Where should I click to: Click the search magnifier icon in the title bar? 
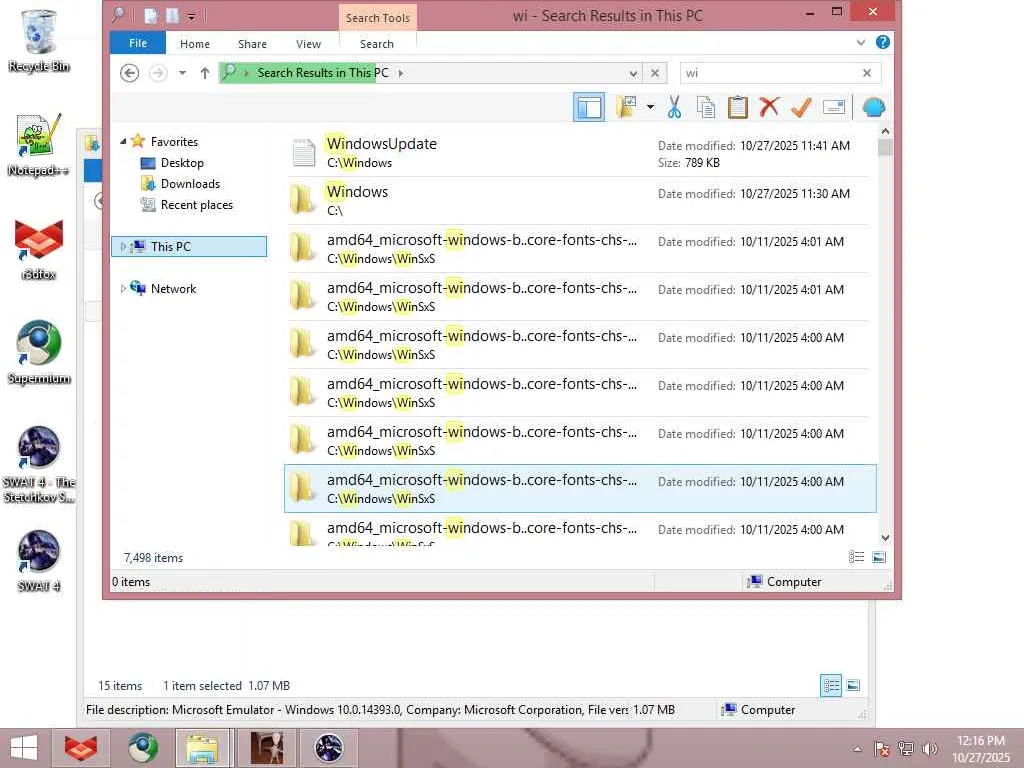(x=118, y=15)
